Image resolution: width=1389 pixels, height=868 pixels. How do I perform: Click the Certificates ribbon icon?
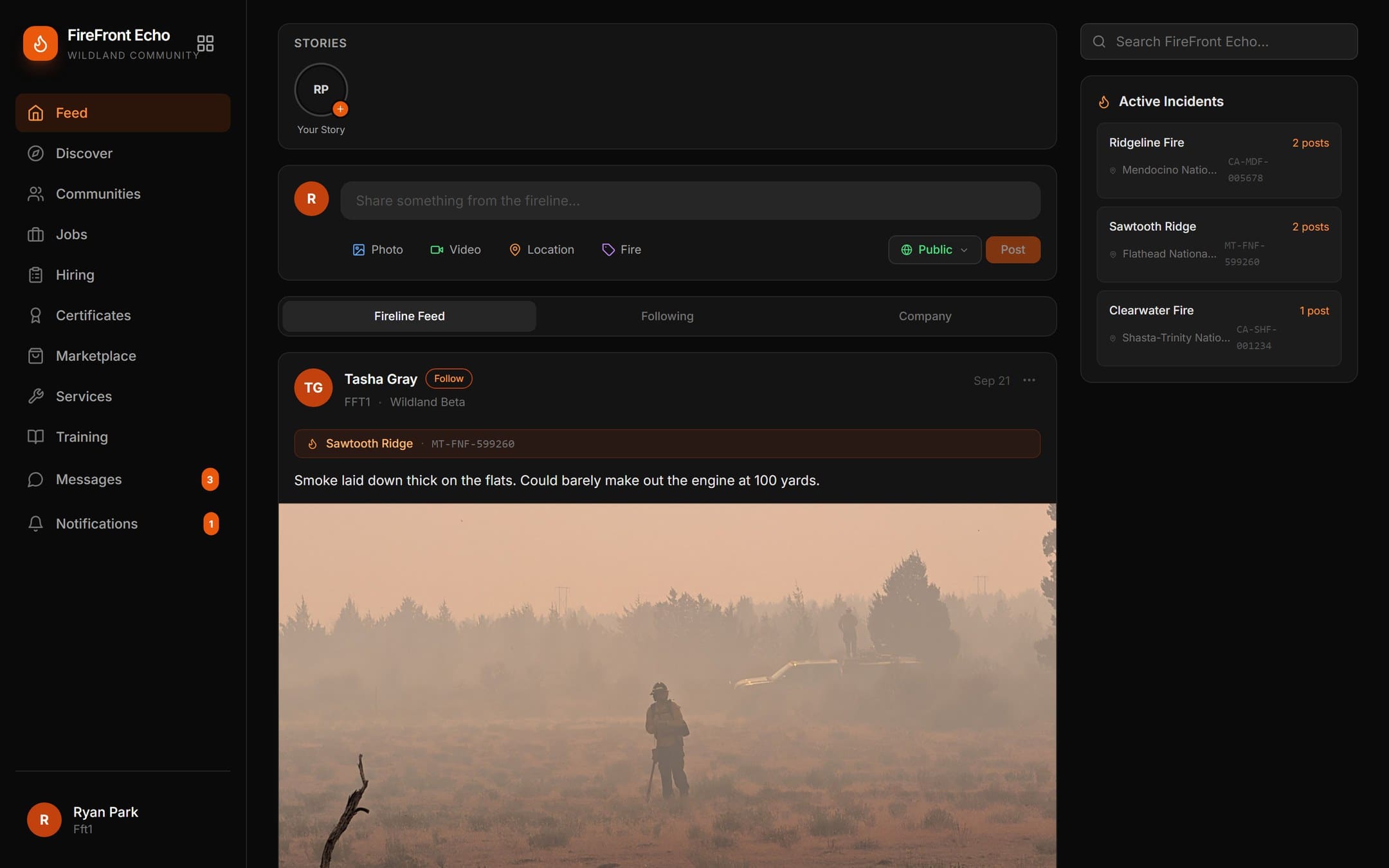tap(35, 315)
